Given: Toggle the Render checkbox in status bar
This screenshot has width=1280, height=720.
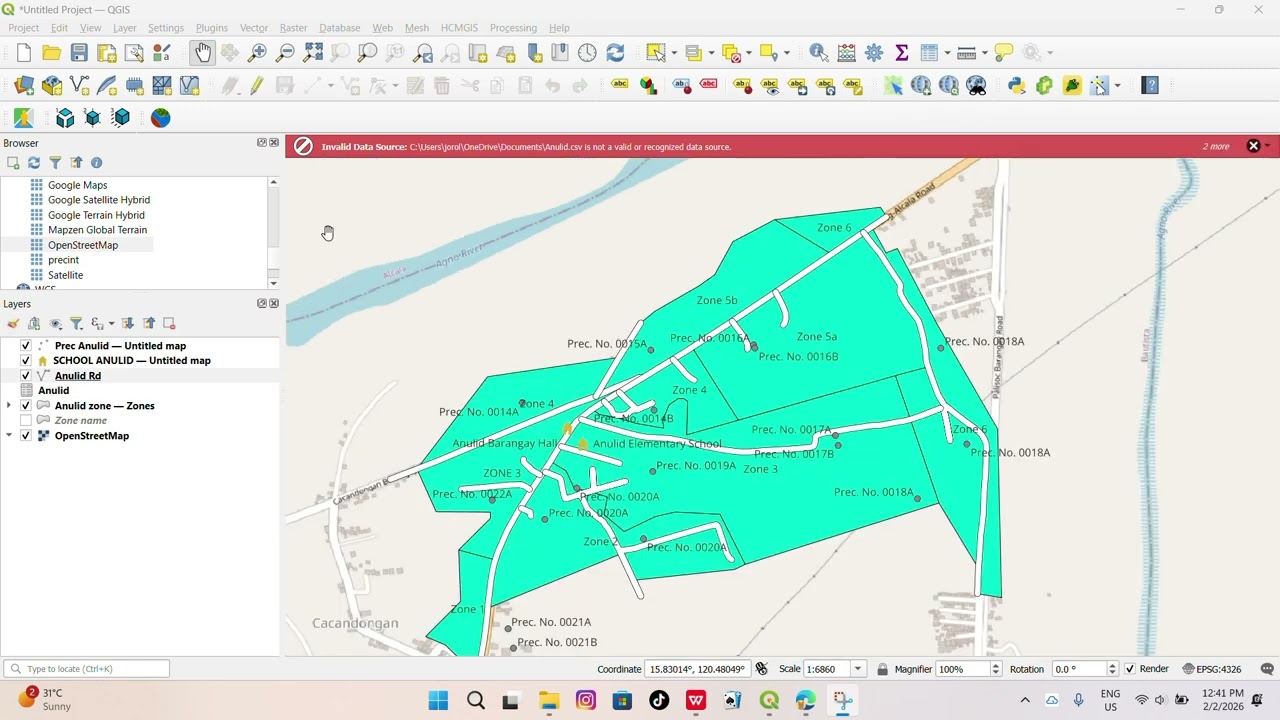Looking at the screenshot, I should (x=1130, y=669).
